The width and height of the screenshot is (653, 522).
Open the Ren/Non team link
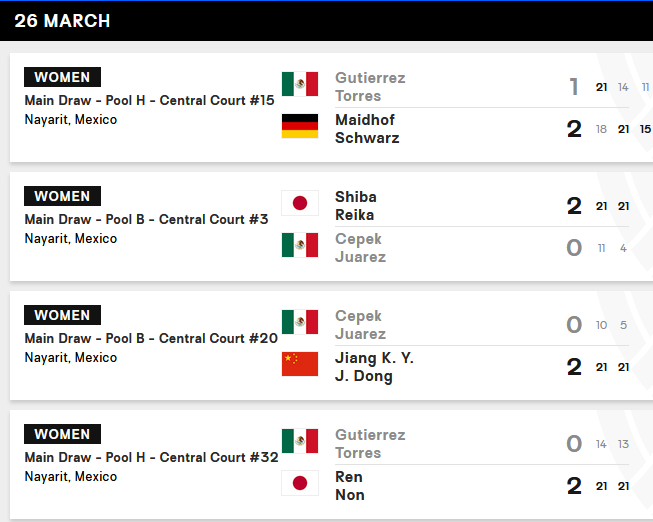(x=350, y=486)
